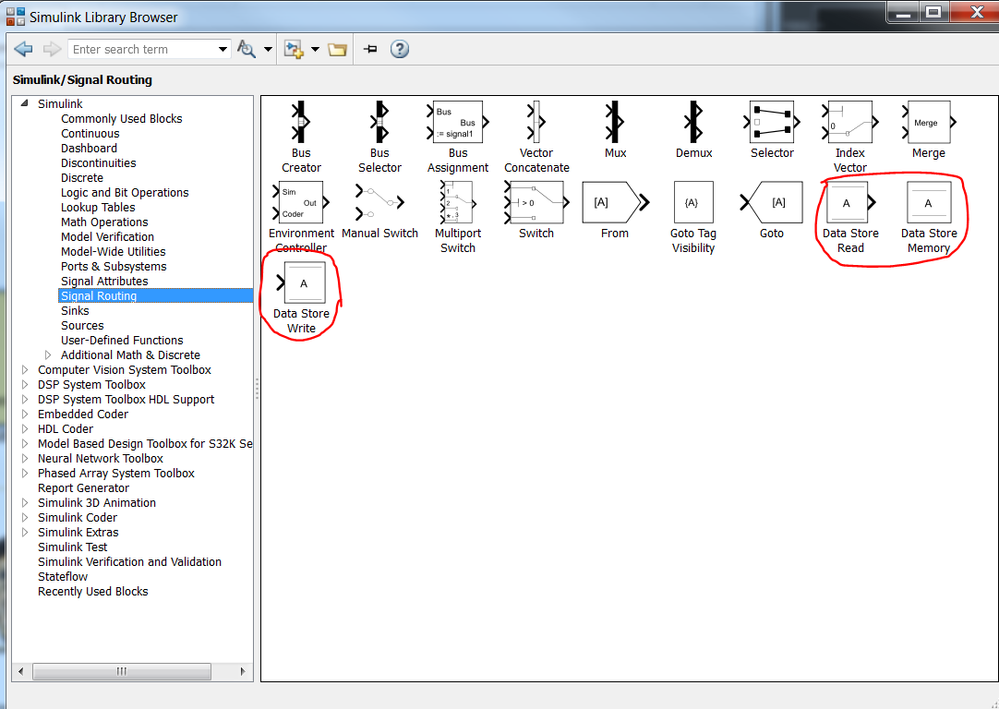999x709 pixels.
Task: Expand the DSP System Toolbox node
Action: coord(25,384)
